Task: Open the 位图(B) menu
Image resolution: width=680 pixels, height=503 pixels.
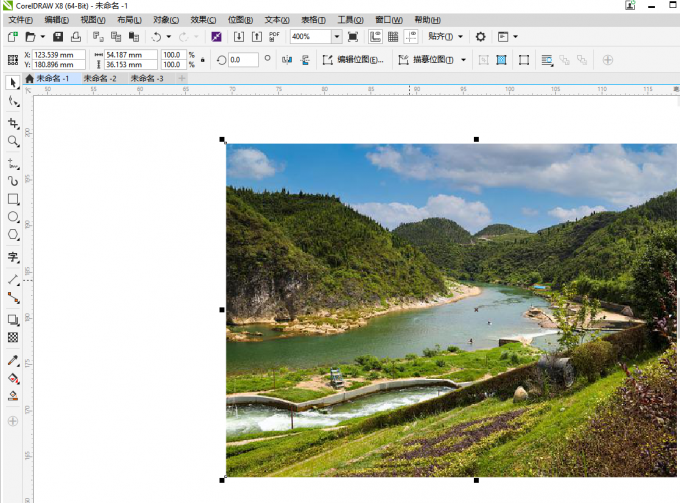Action: pos(240,20)
